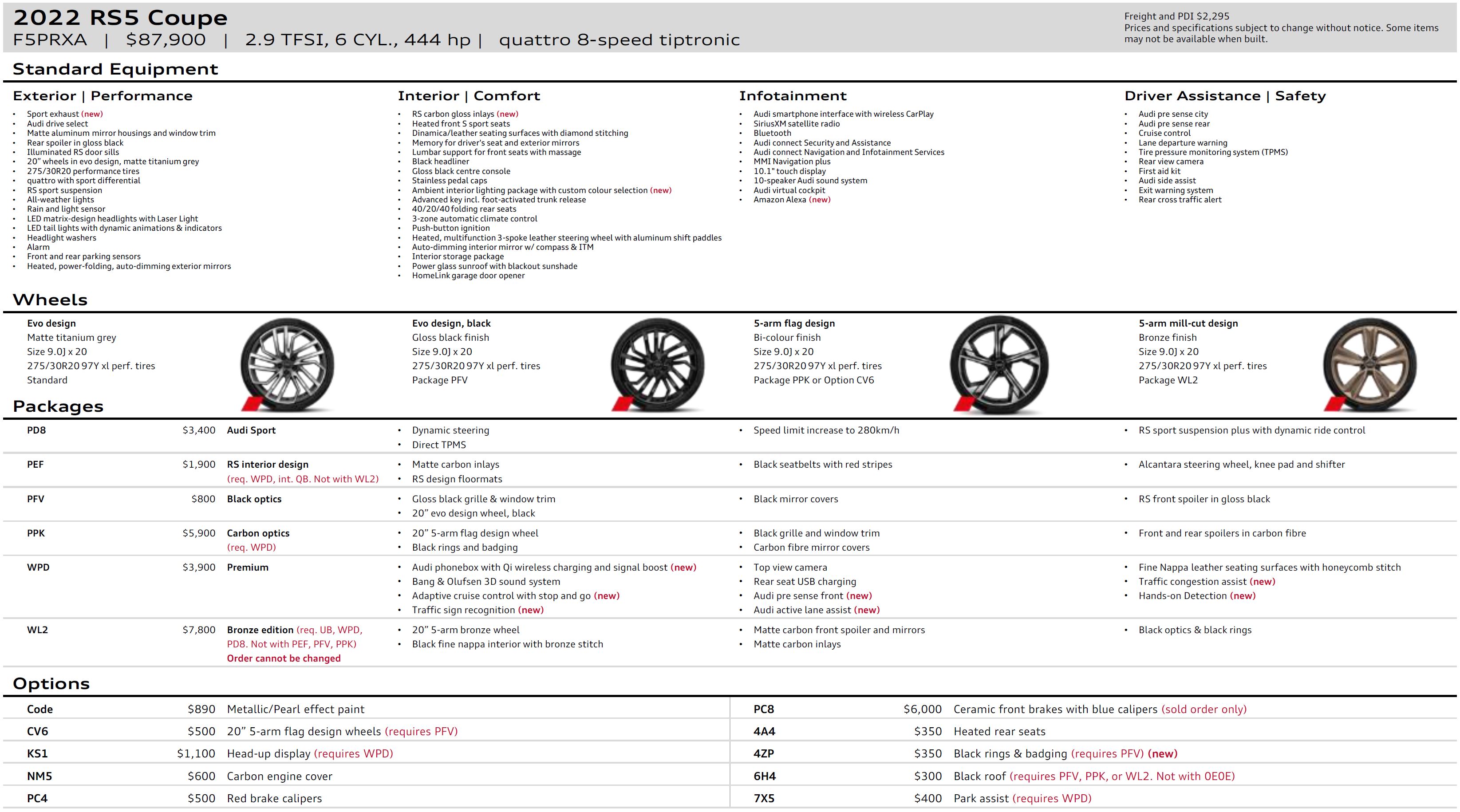Click the Evo design matte titanium wheel image
Viewport: 1460px width, 812px height.
pyautogui.click(x=287, y=364)
